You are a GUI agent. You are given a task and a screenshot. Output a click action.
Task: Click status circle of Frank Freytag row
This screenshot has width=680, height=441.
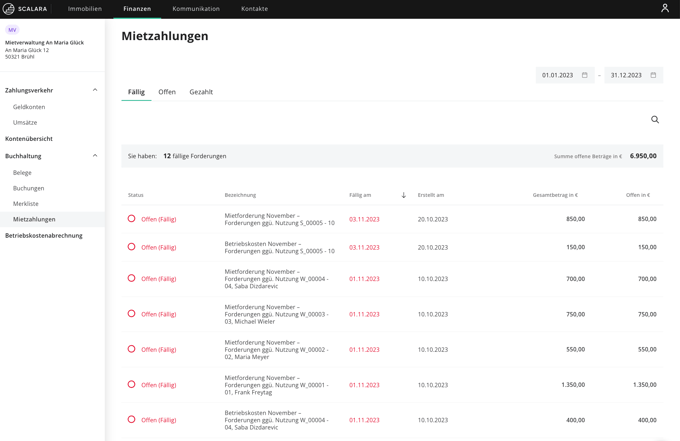click(x=131, y=384)
